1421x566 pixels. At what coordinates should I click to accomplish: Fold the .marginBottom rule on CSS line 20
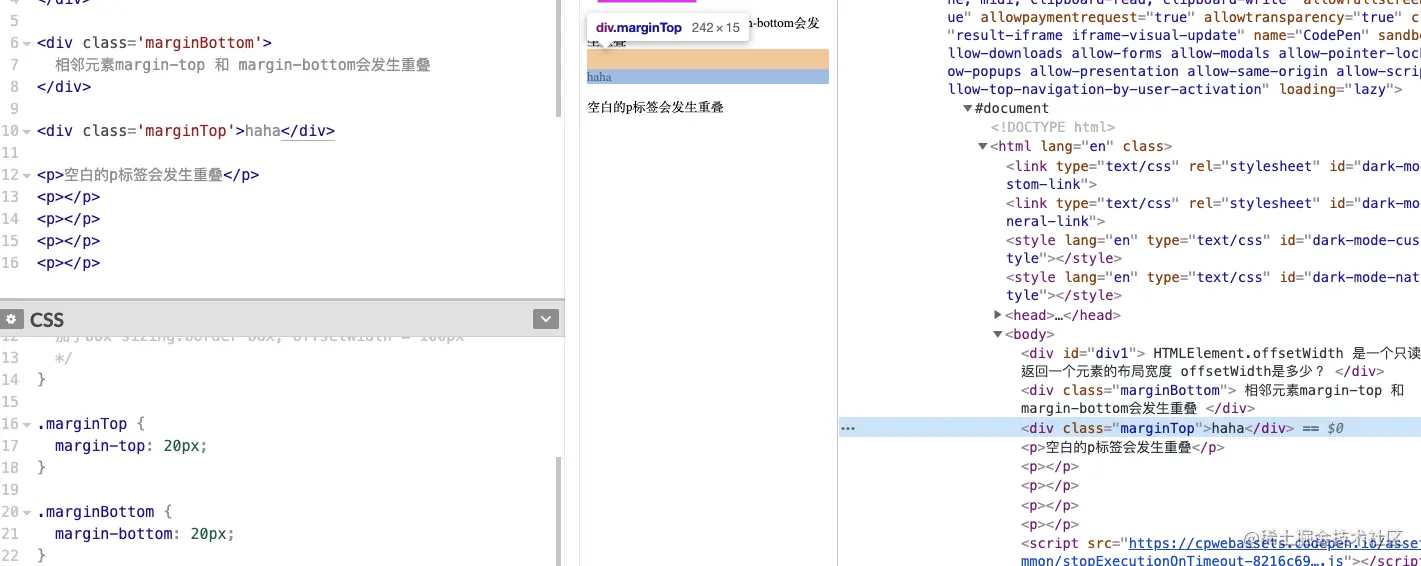coord(27,512)
